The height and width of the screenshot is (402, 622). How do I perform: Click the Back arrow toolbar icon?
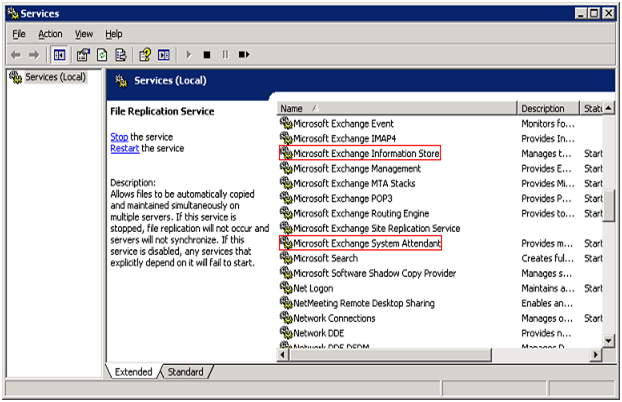coord(15,55)
